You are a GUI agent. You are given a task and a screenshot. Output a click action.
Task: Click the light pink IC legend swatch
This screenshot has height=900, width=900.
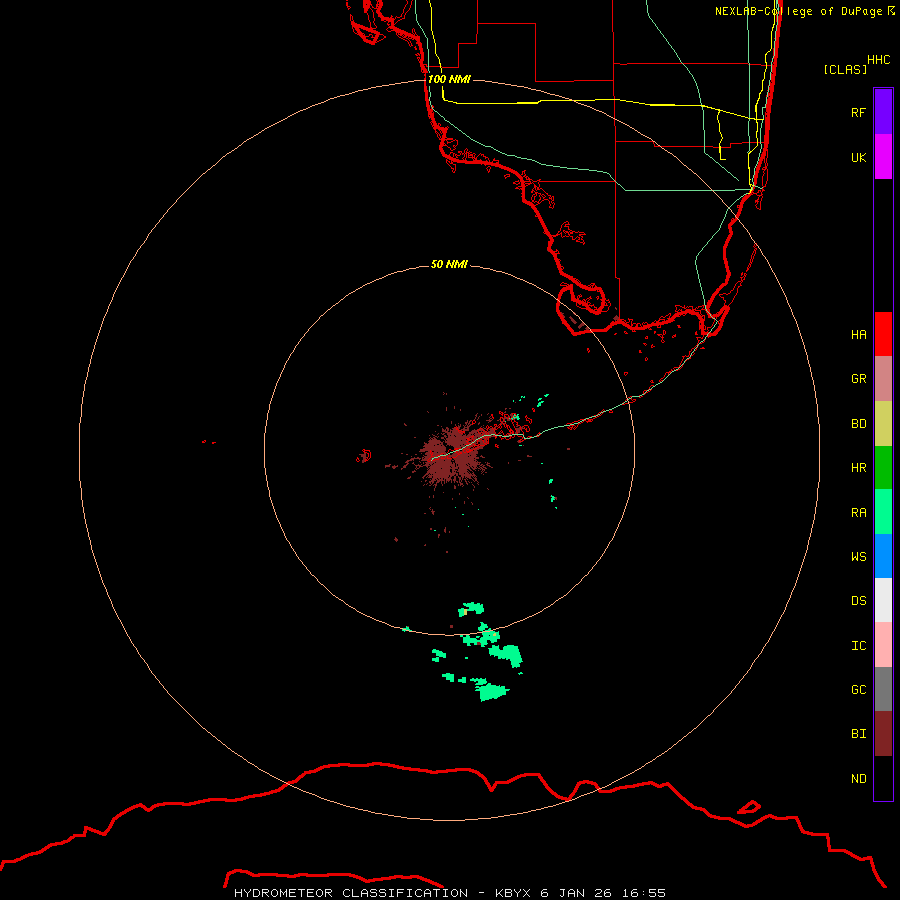(883, 645)
